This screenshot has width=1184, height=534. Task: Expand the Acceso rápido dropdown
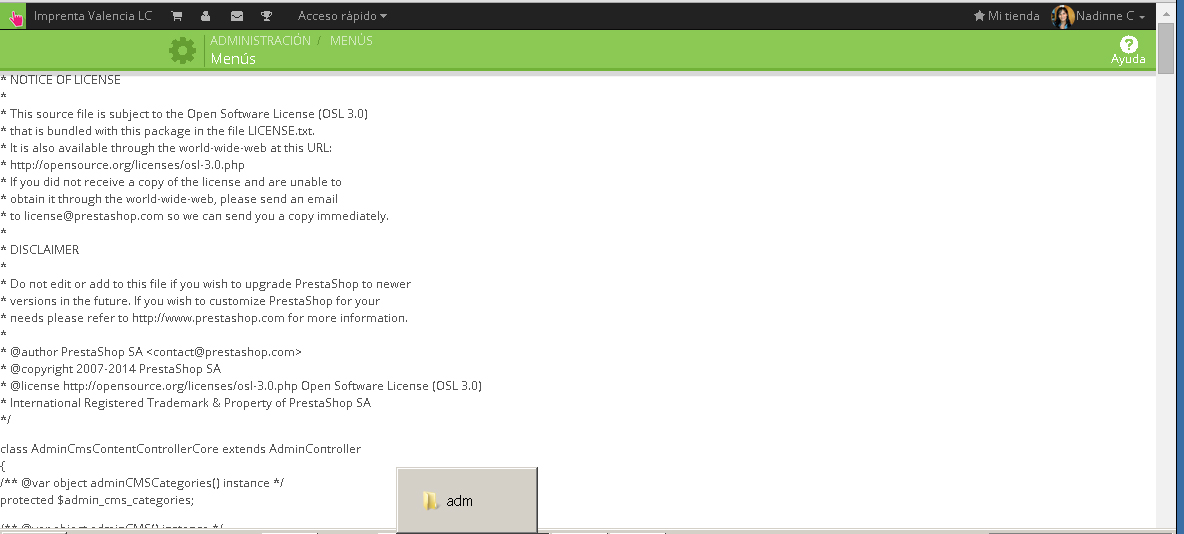[342, 16]
